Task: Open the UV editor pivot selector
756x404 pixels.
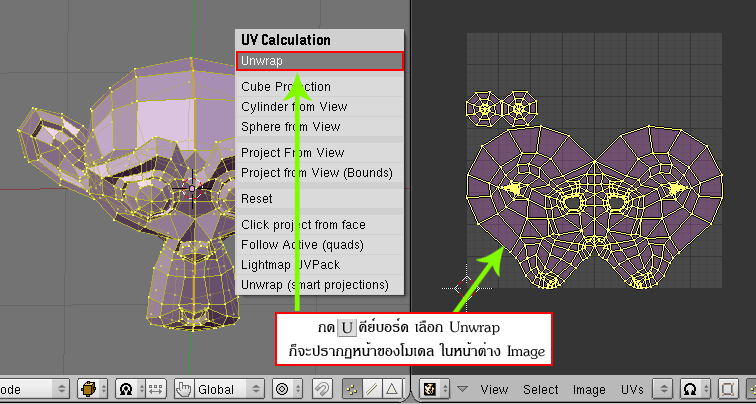Action: 695,389
